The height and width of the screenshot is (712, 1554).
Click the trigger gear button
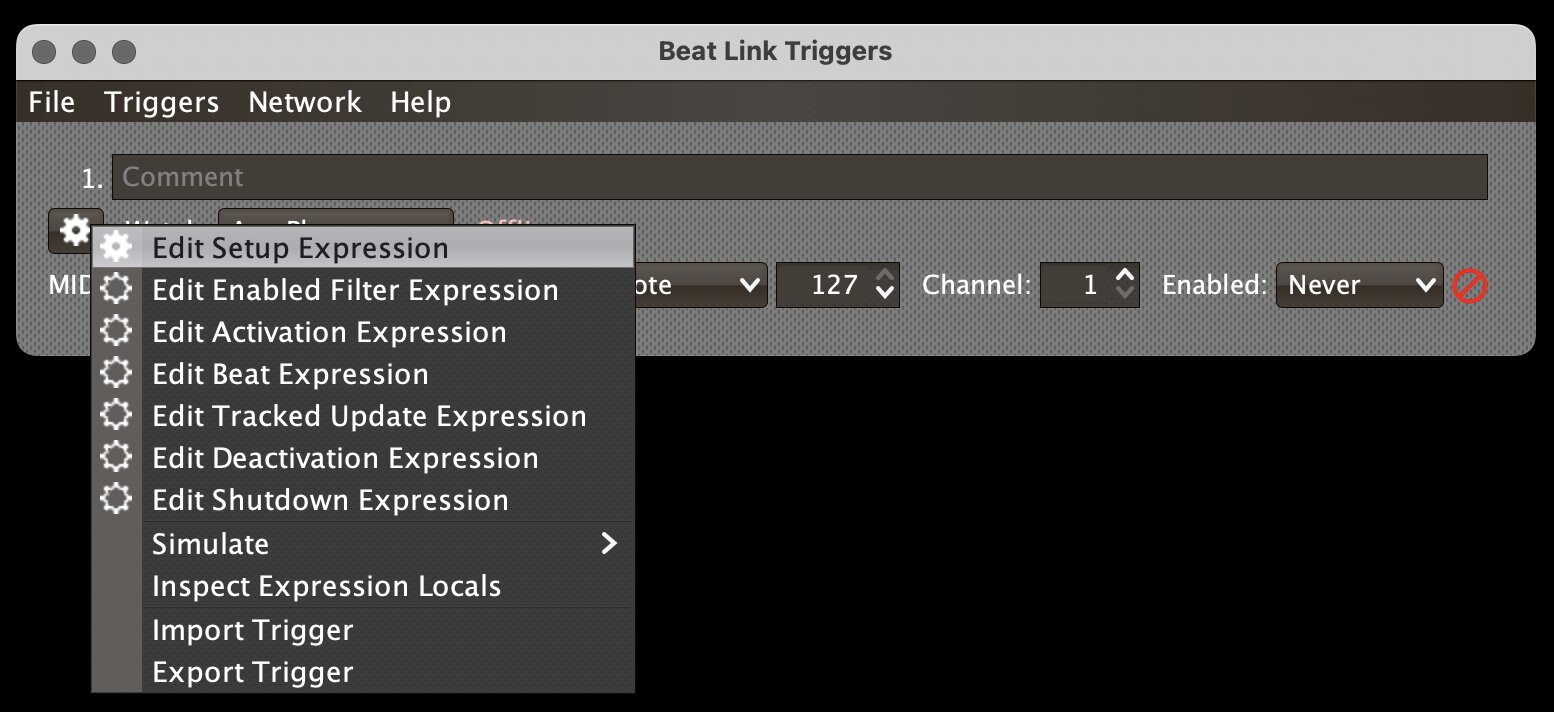(75, 231)
